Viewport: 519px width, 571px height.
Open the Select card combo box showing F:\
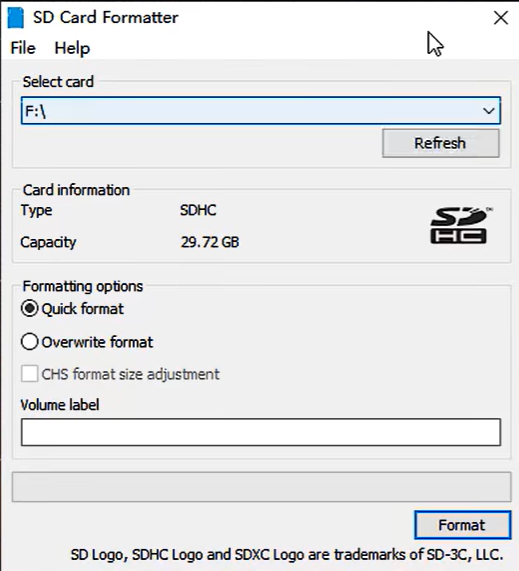[x=261, y=111]
